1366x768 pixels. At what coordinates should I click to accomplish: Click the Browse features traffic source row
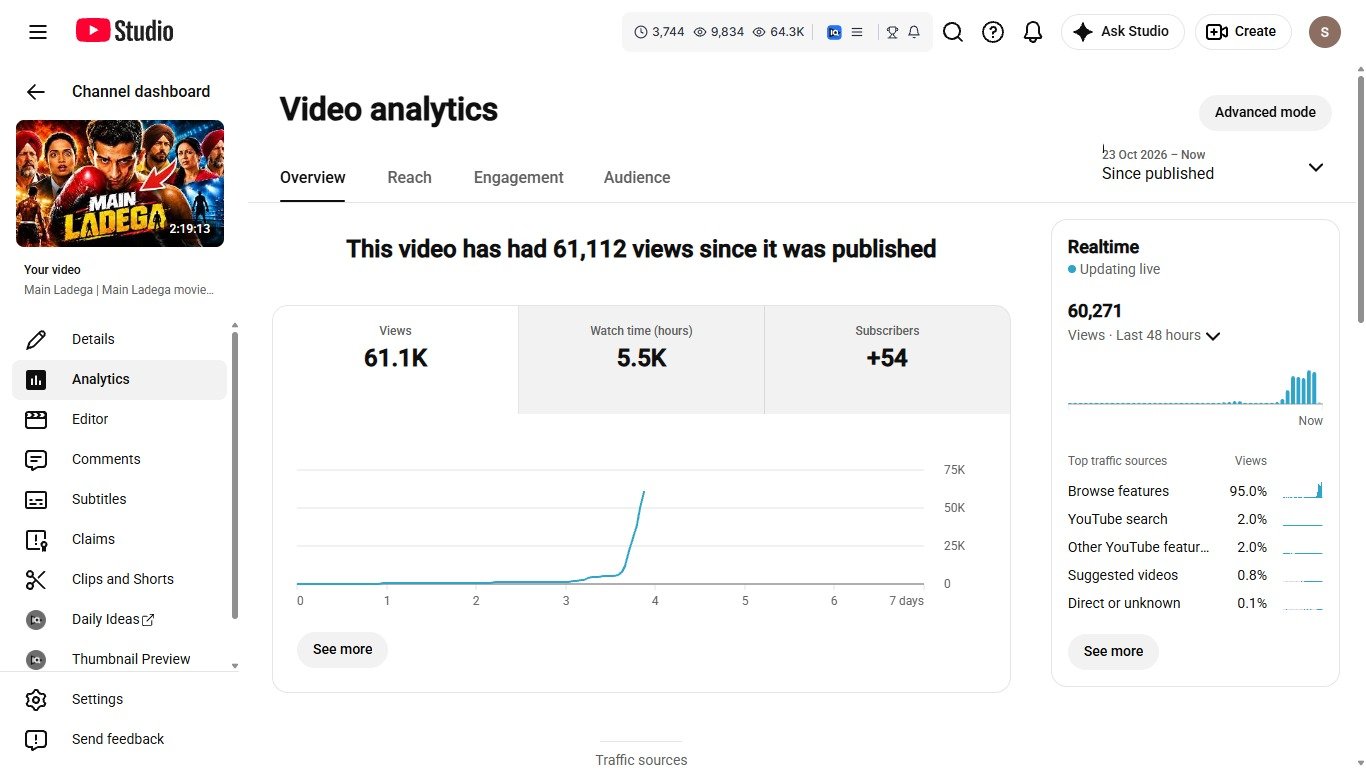(x=1195, y=491)
